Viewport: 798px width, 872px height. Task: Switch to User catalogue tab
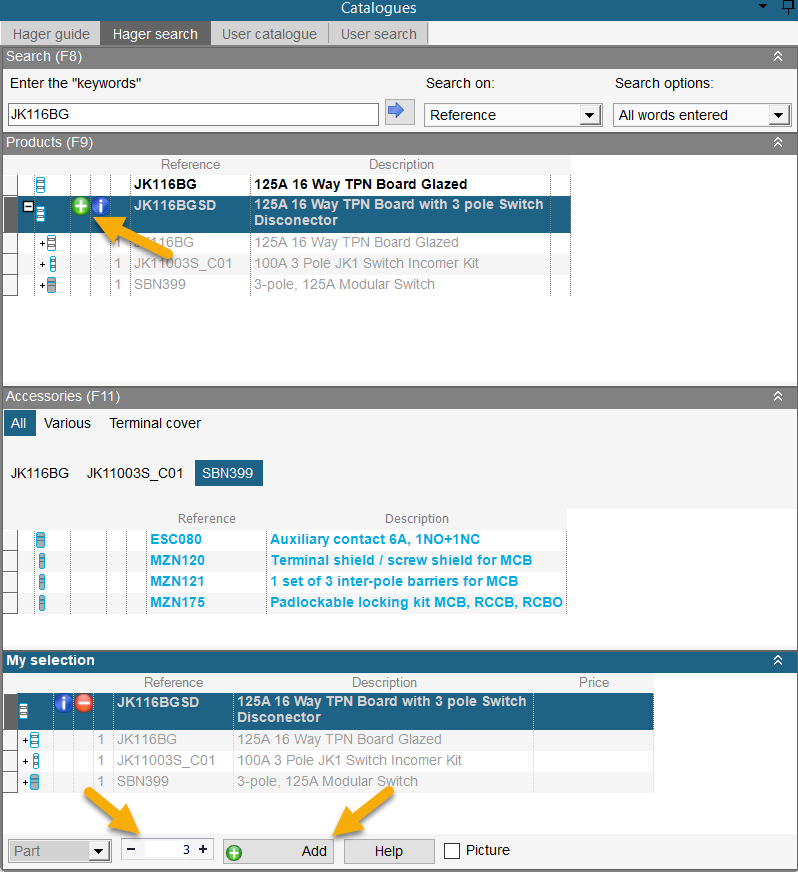[x=269, y=34]
